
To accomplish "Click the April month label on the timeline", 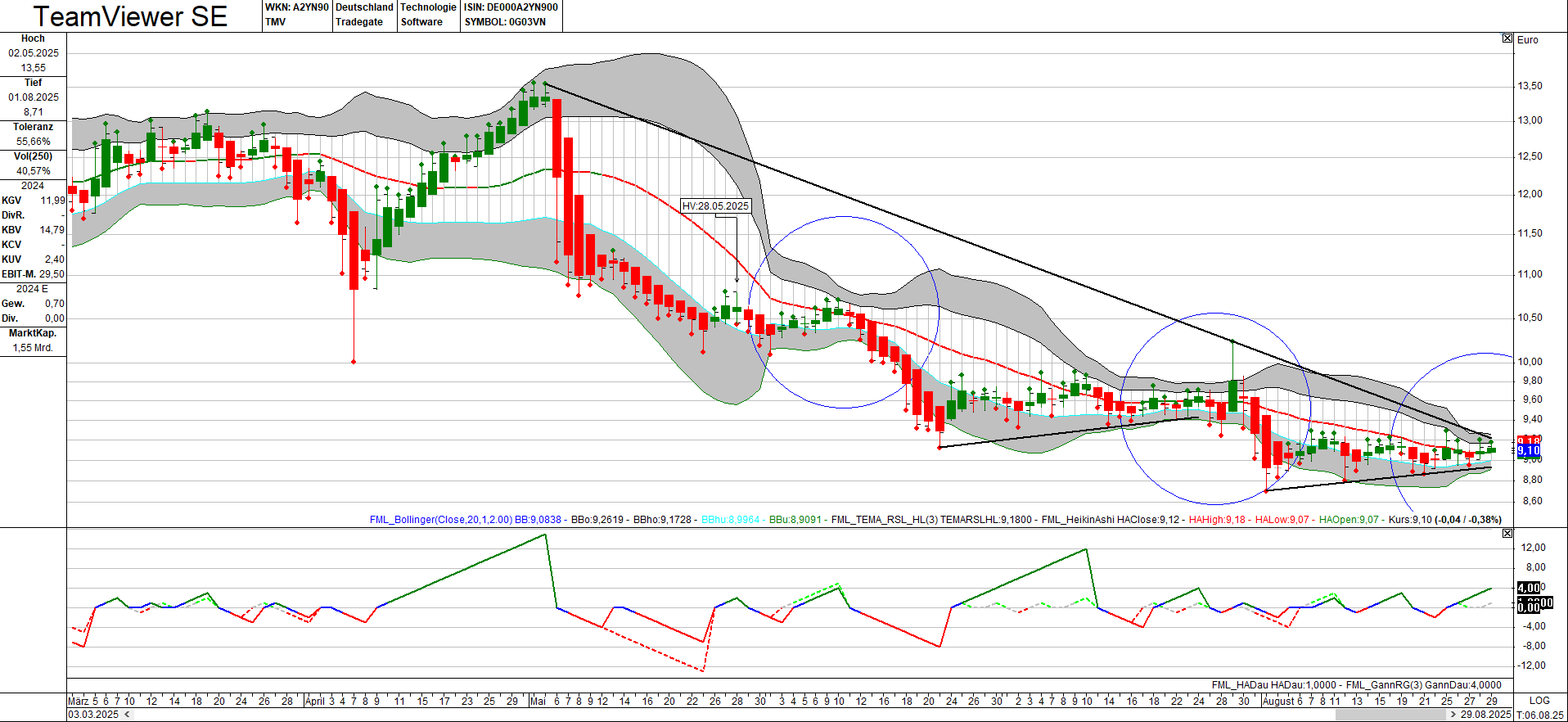I will pyautogui.click(x=315, y=701).
